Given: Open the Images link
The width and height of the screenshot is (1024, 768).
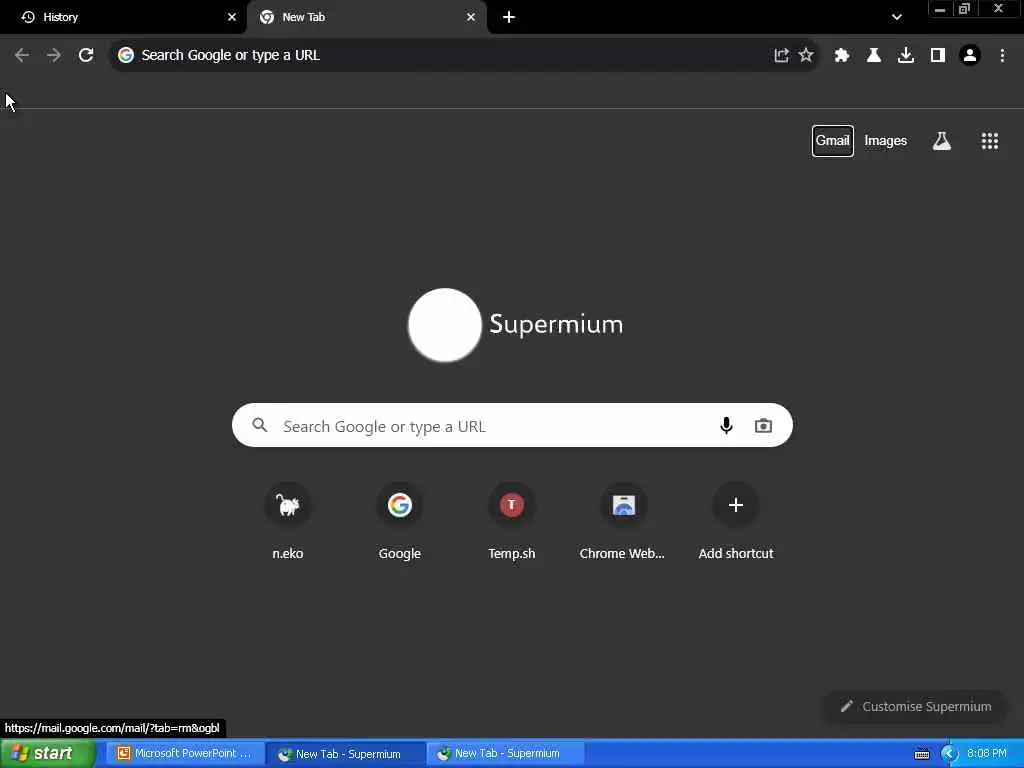Looking at the screenshot, I should (x=886, y=140).
